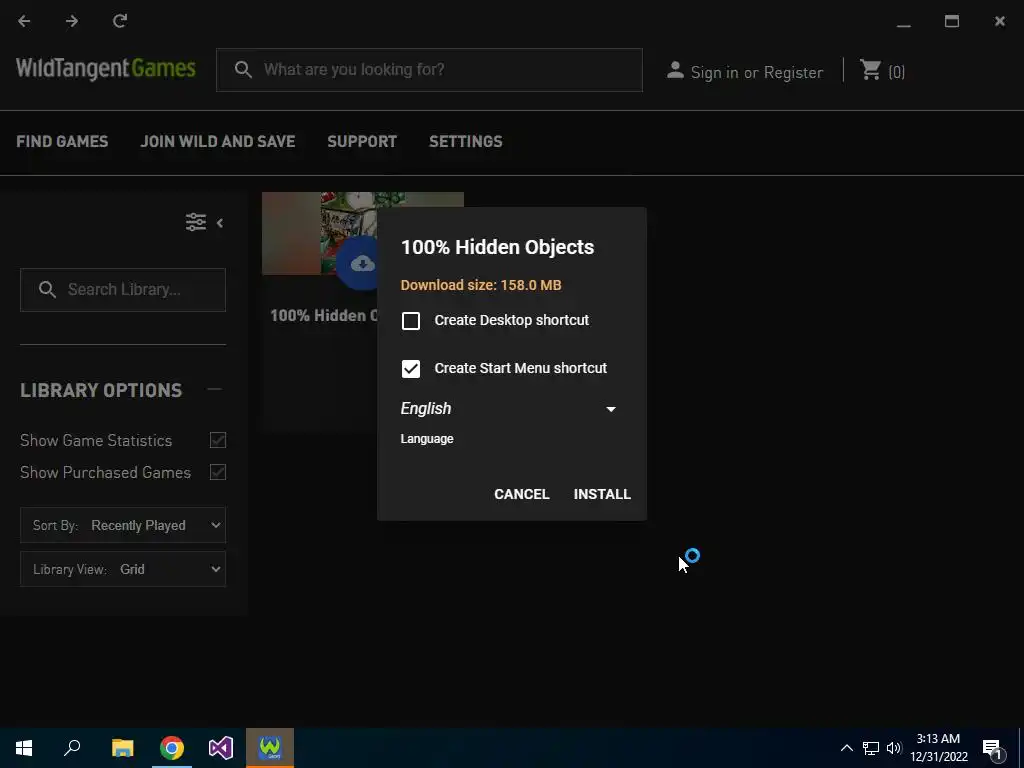
Task: Reload the page with the refresh icon
Action: coord(120,22)
